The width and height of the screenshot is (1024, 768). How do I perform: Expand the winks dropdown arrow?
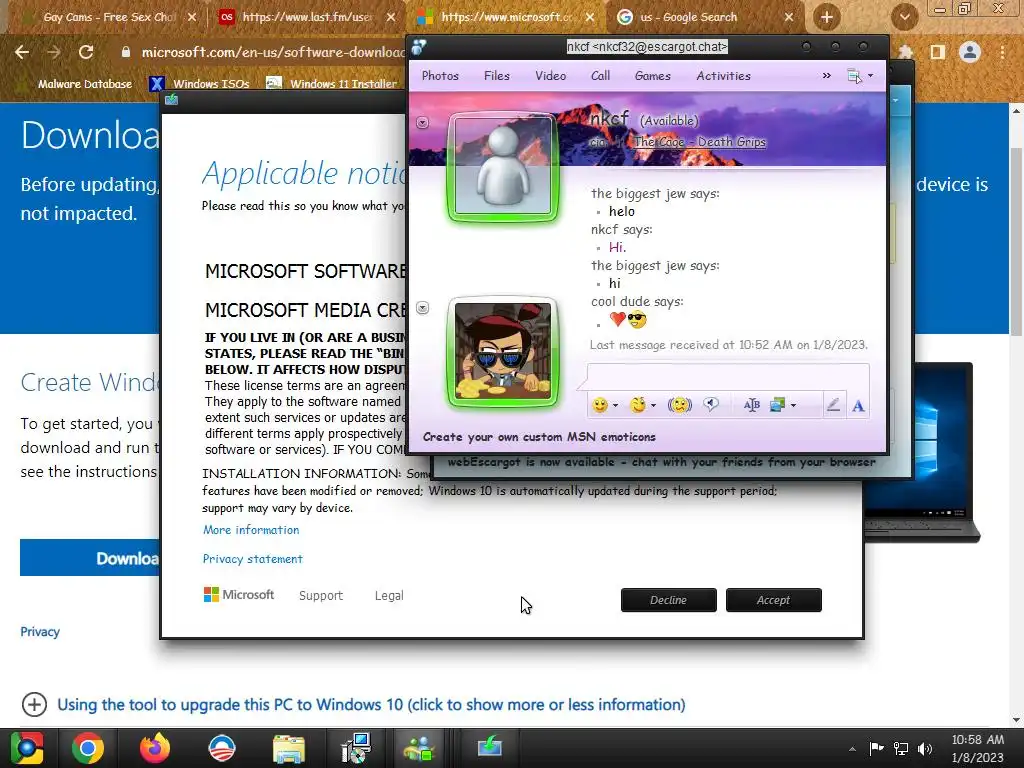pos(653,406)
